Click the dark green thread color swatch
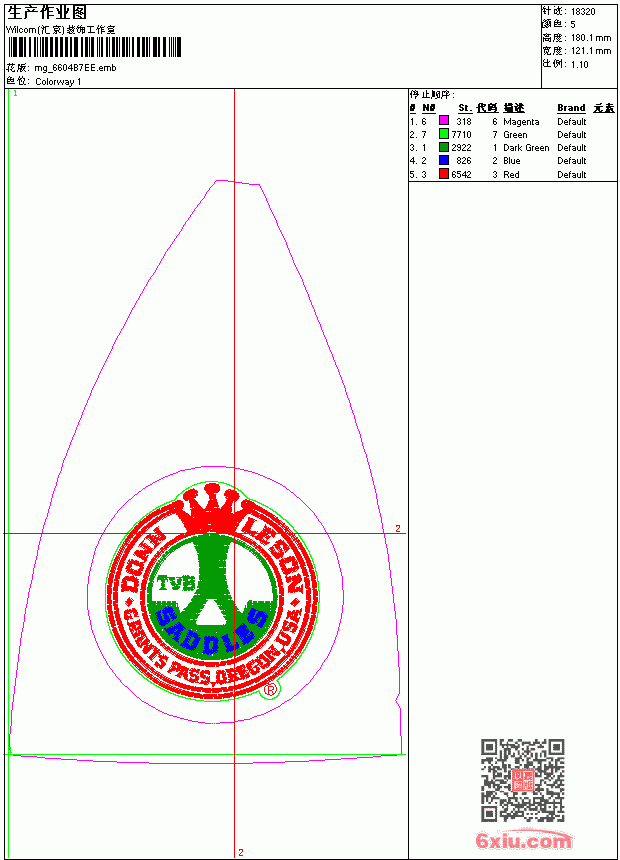The height and width of the screenshot is (860, 620). tap(444, 147)
